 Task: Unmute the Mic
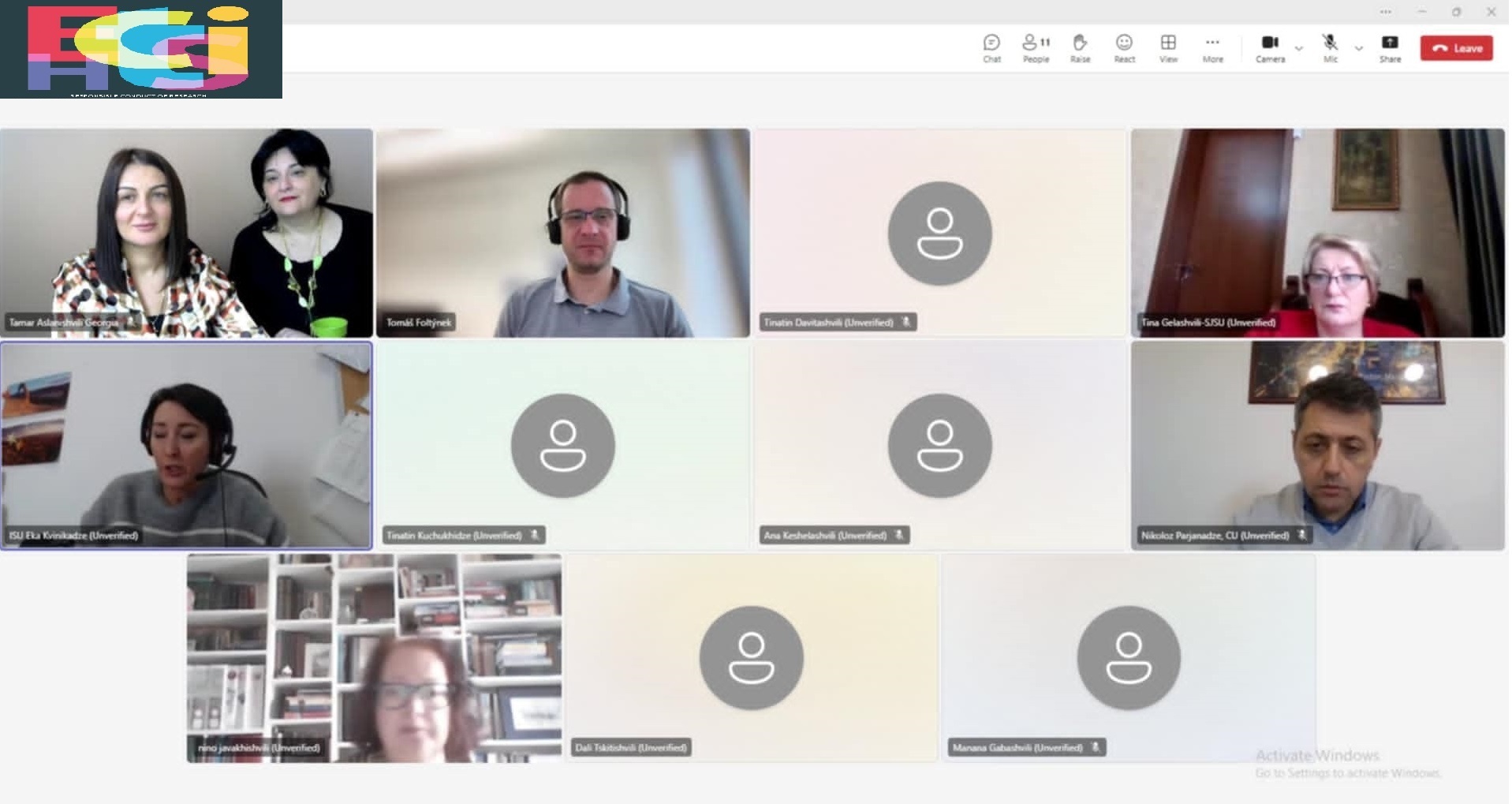(x=1330, y=47)
